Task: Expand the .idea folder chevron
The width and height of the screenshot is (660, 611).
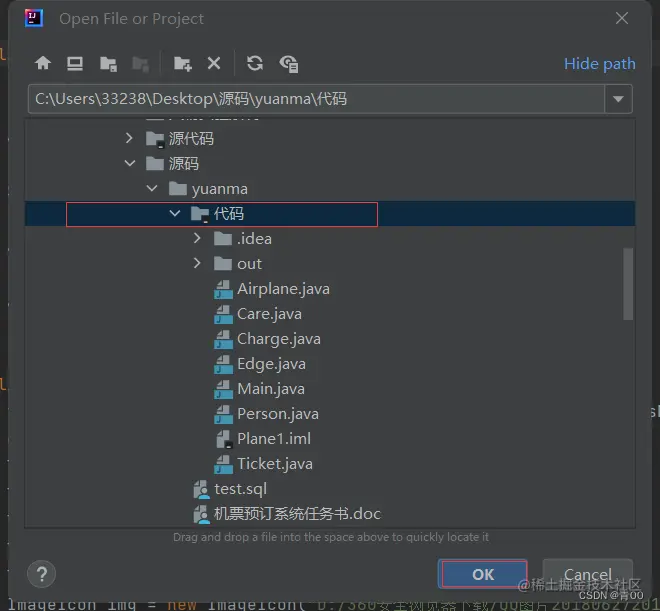Action: click(197, 238)
